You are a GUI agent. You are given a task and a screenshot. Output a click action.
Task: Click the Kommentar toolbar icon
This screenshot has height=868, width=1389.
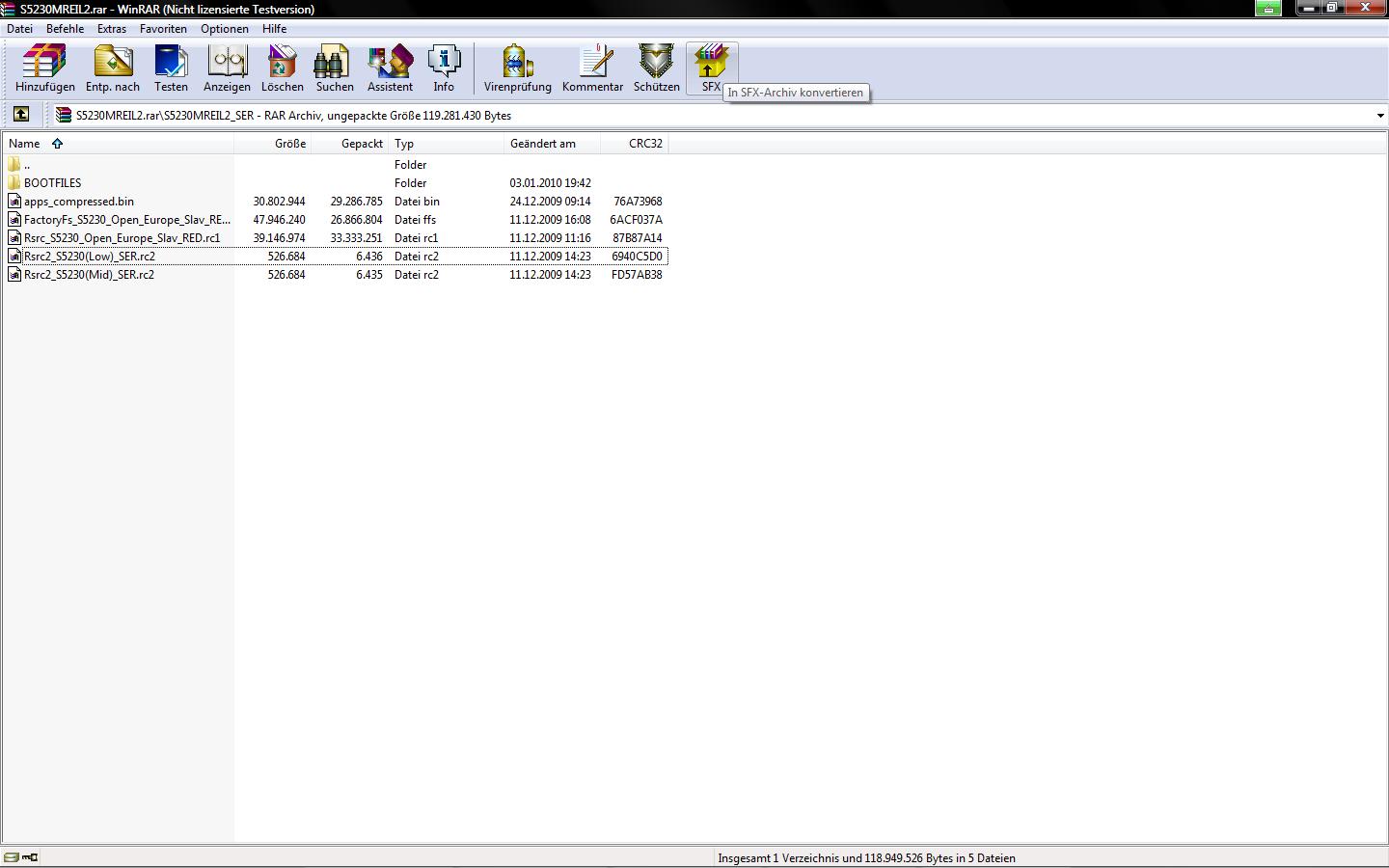(x=593, y=62)
